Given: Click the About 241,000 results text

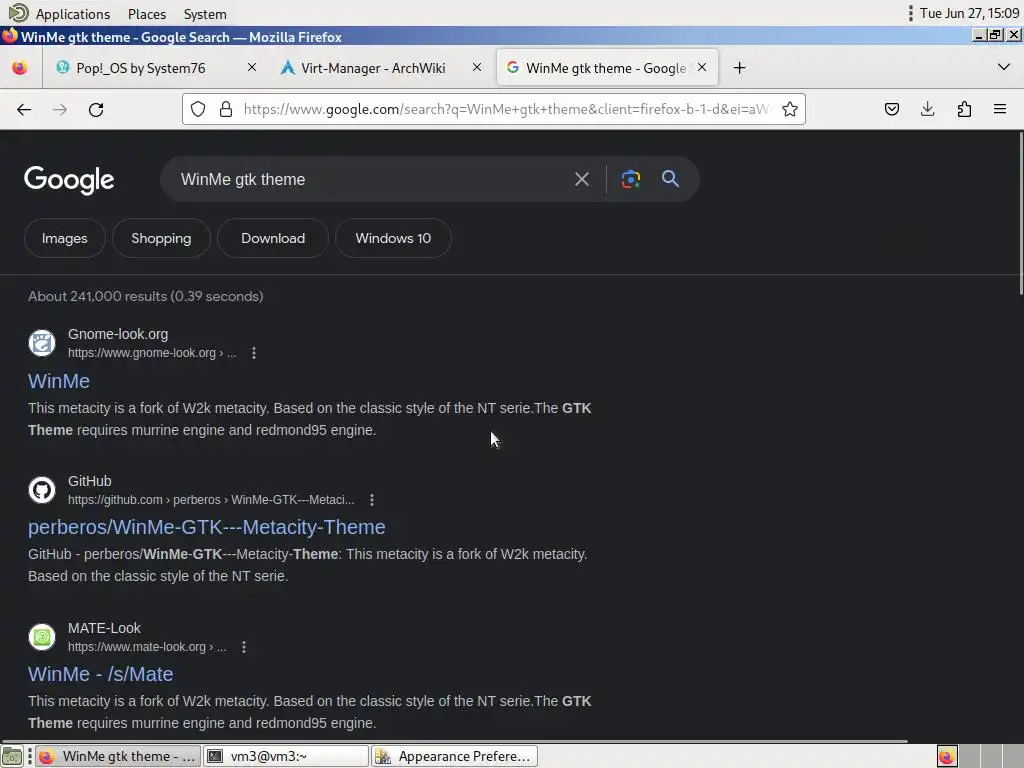Looking at the screenshot, I should pos(146,296).
